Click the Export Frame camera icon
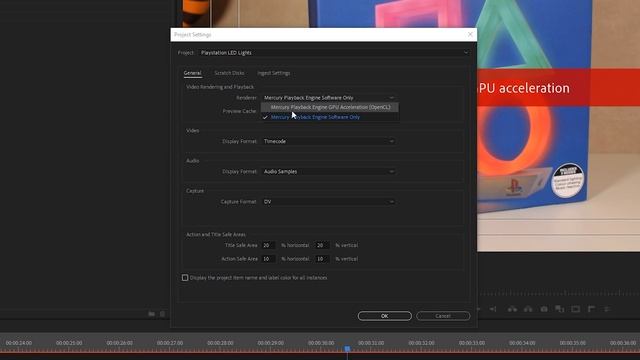The image size is (640, 360). point(544,309)
